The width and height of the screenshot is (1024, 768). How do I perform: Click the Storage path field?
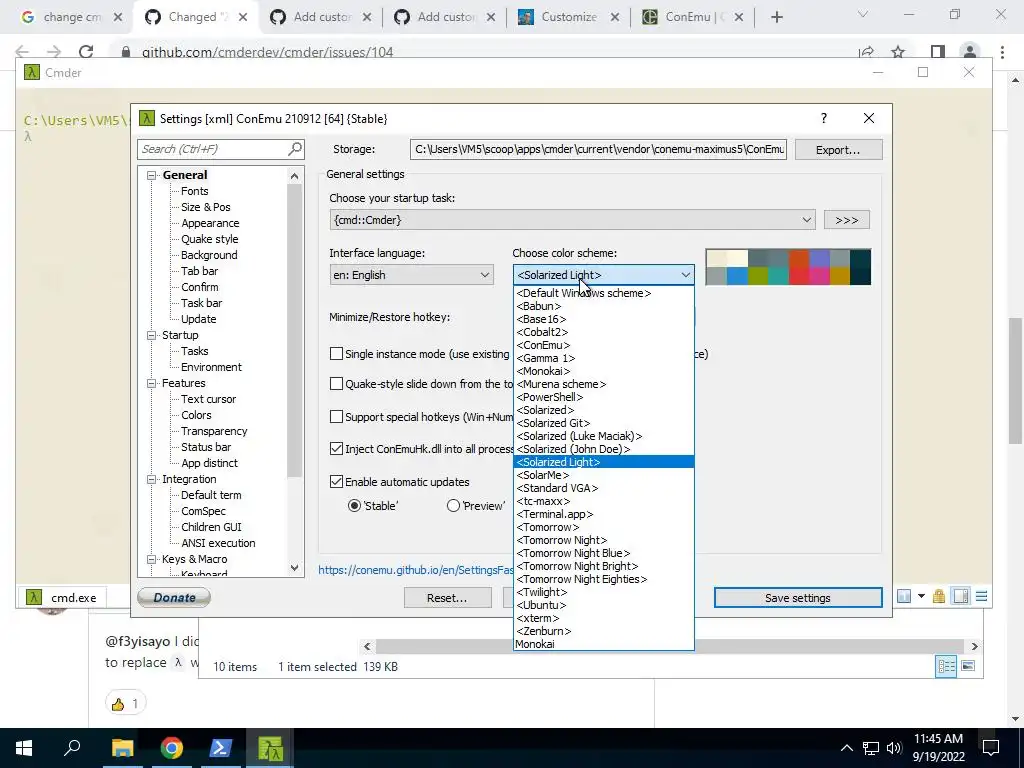click(598, 149)
